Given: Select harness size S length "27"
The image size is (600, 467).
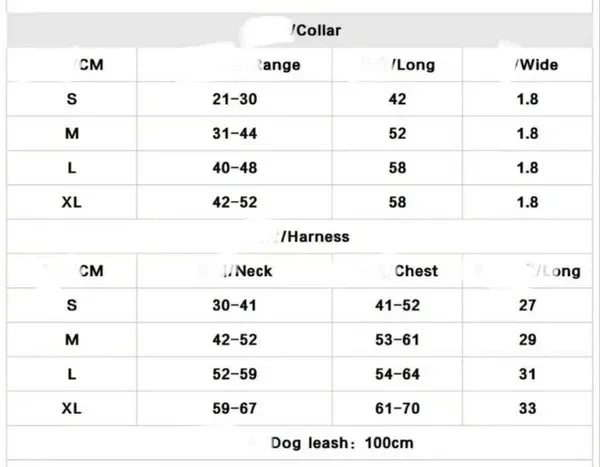Looking at the screenshot, I should point(528,306).
